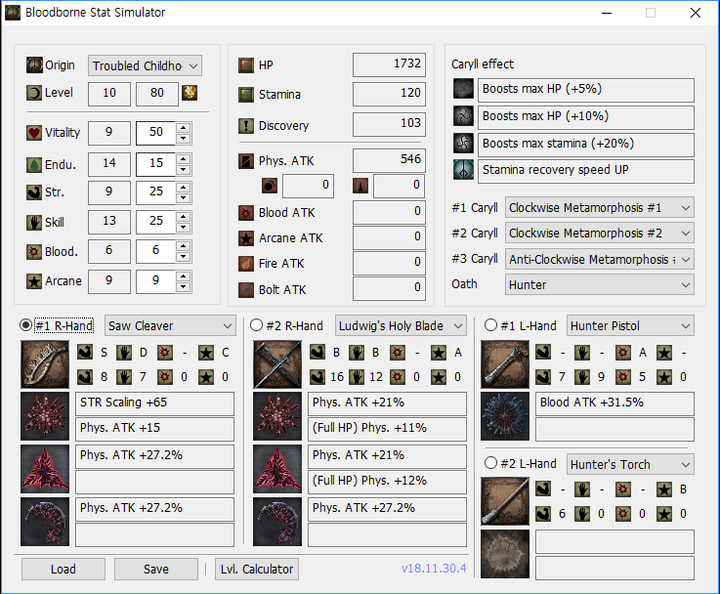Screen dimensions: 720x594
Task: Minimize the Bloodborne Stat Simulator window
Action: tap(607, 13)
